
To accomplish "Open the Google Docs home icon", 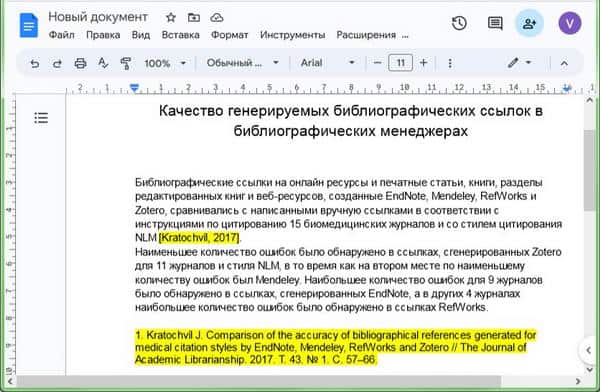I will click(29, 25).
